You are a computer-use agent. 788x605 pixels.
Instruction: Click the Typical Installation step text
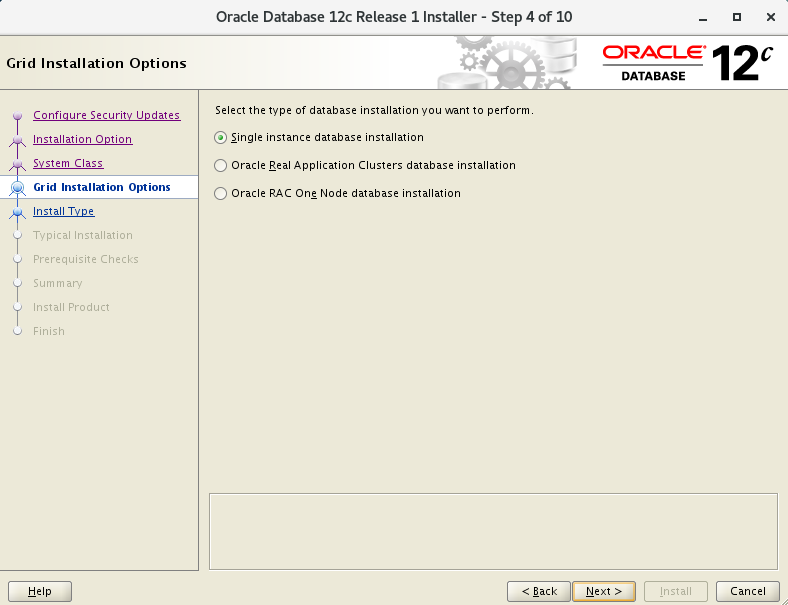tap(83, 235)
